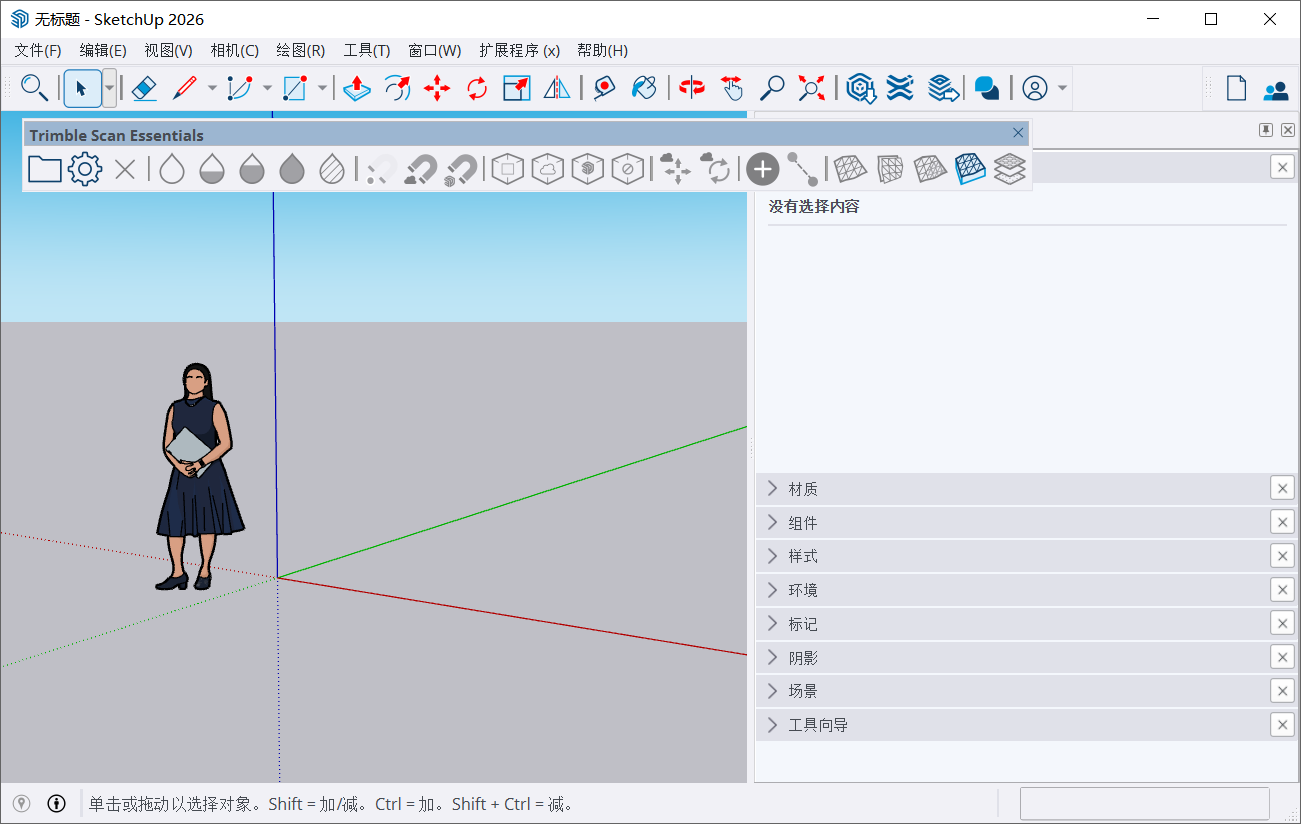Pick the Tape Measure tool

click(x=604, y=88)
